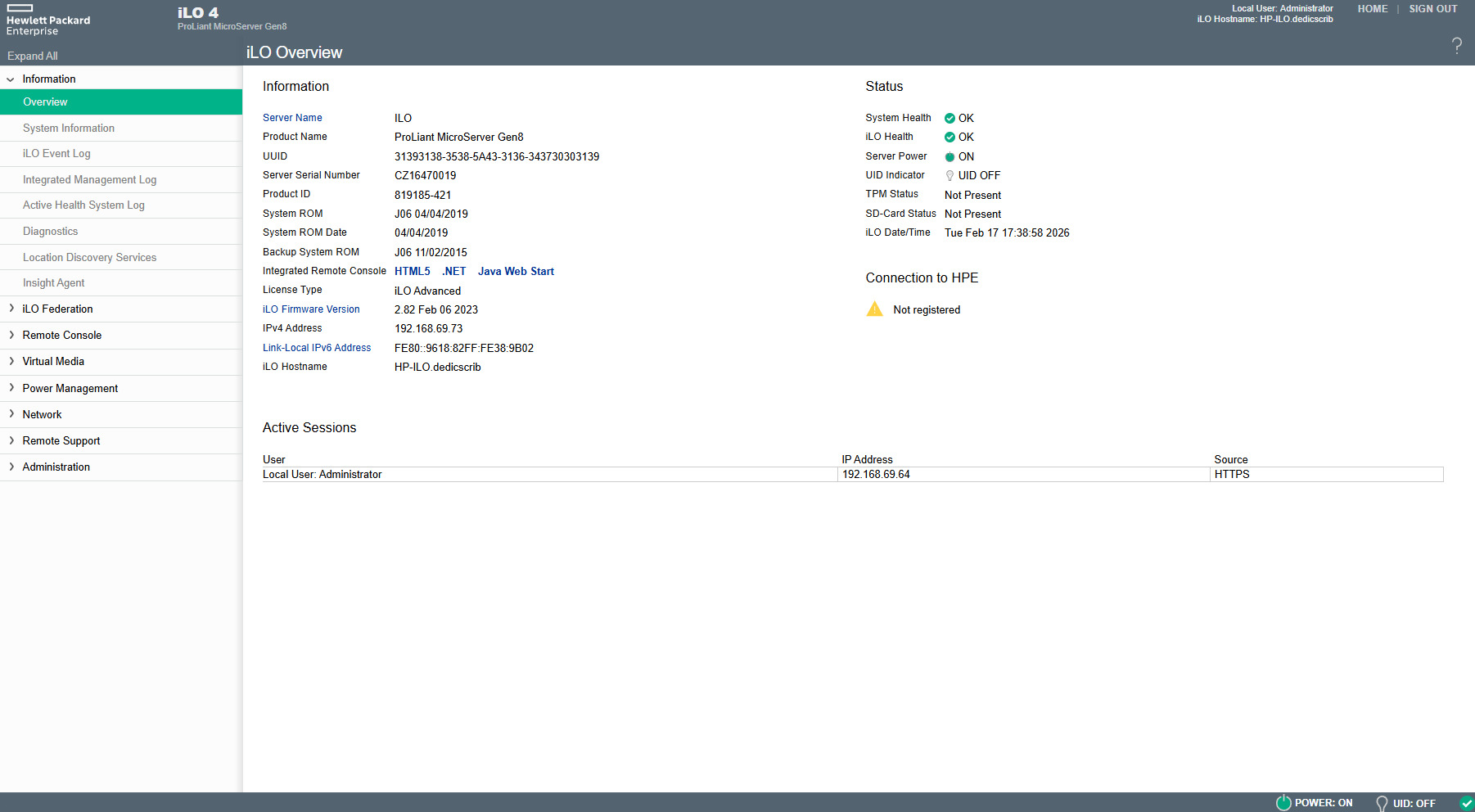Toggle the UID Indicator bulb icon
This screenshot has height=812, width=1475.
(x=950, y=176)
